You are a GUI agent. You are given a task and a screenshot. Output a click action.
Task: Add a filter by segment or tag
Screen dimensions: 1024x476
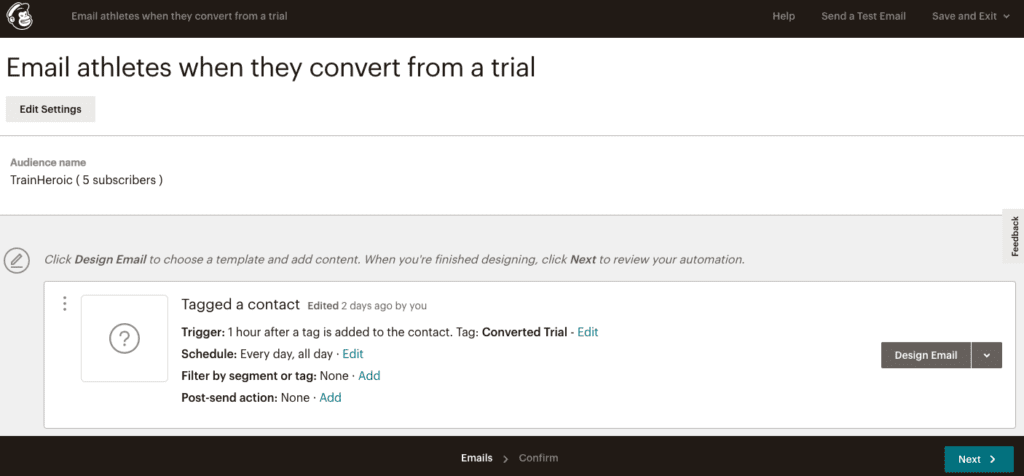point(369,375)
